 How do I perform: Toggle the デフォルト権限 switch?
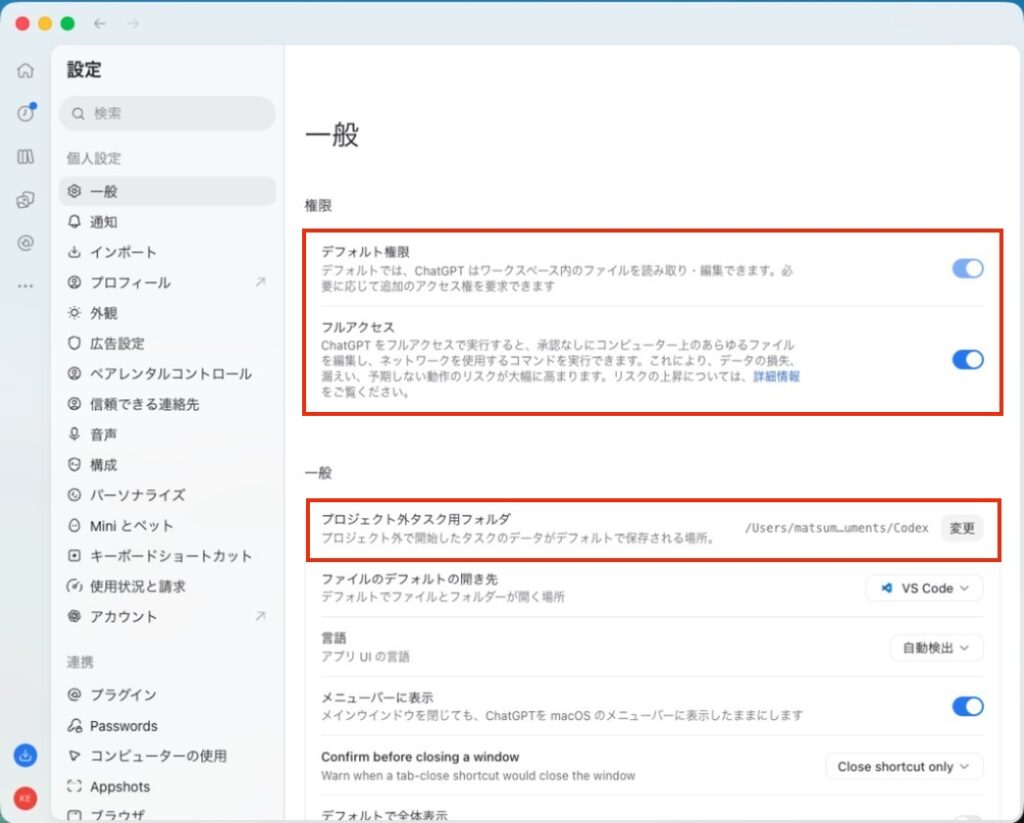tap(967, 268)
